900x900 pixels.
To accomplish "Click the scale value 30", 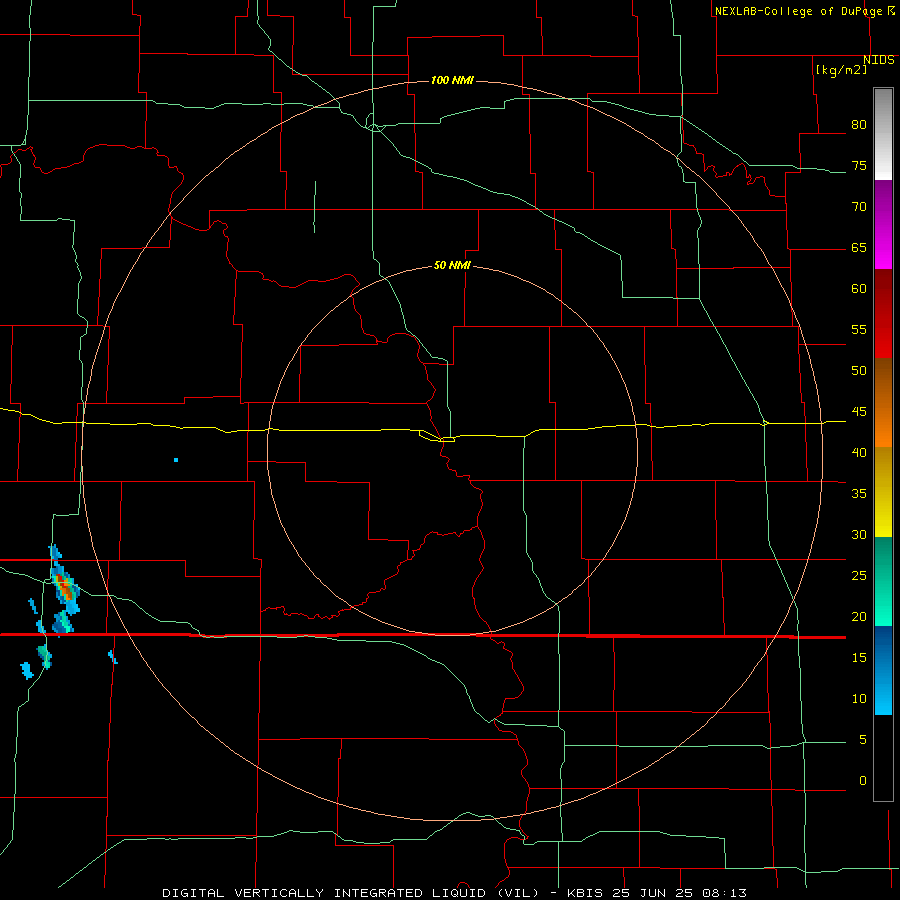I will pos(859,535).
